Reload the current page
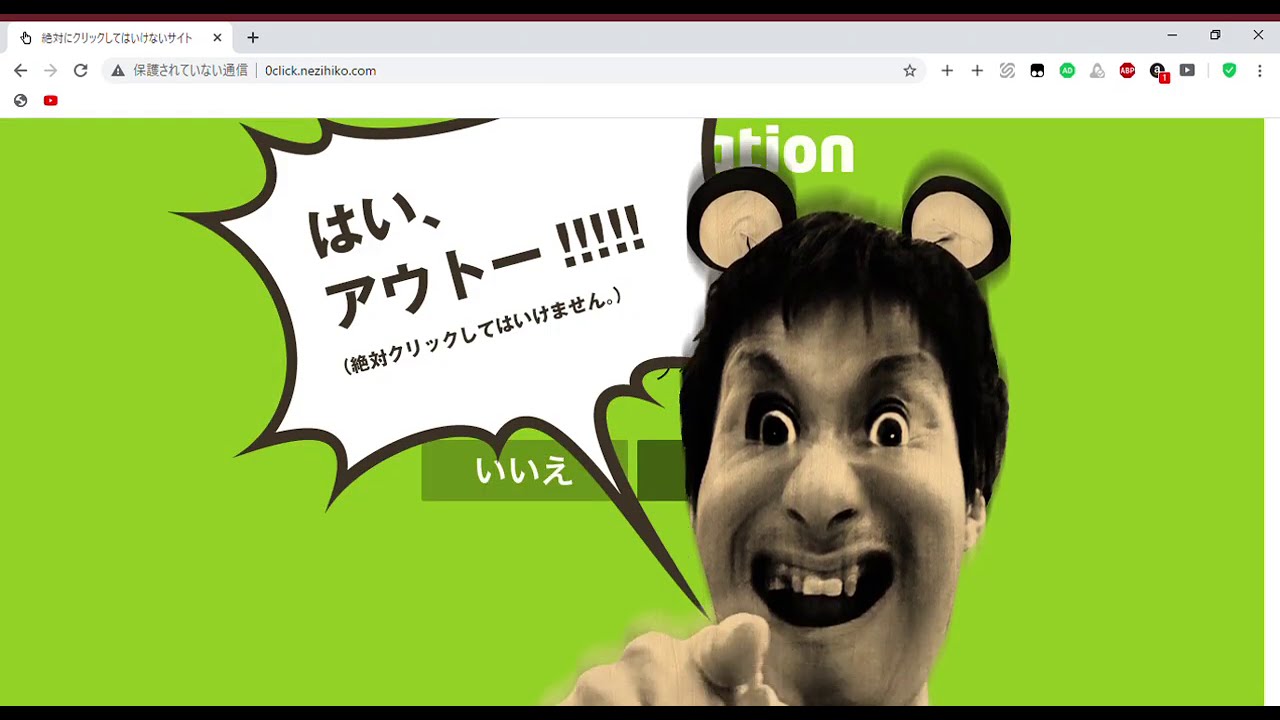The width and height of the screenshot is (1280, 720). [x=80, y=71]
